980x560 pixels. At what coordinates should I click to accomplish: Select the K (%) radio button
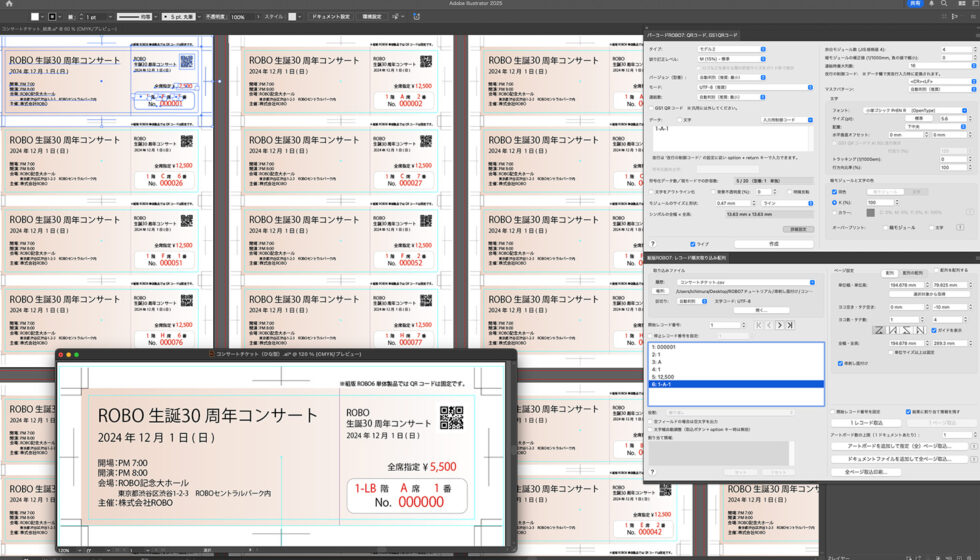(834, 202)
